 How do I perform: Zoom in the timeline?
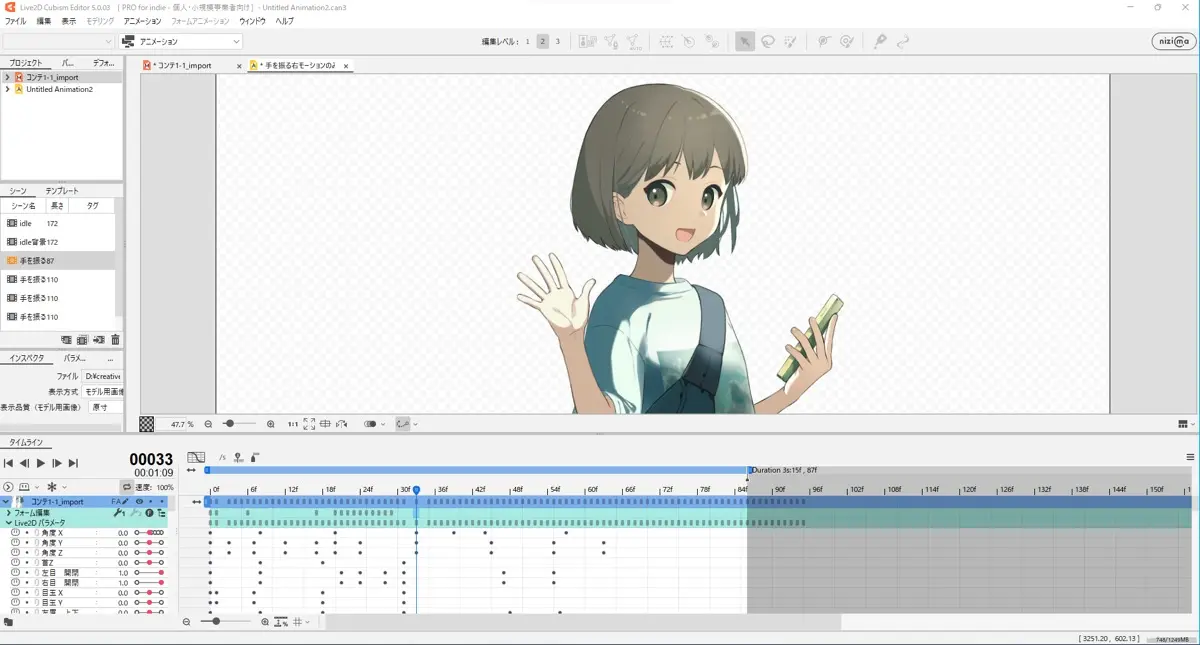tap(265, 622)
